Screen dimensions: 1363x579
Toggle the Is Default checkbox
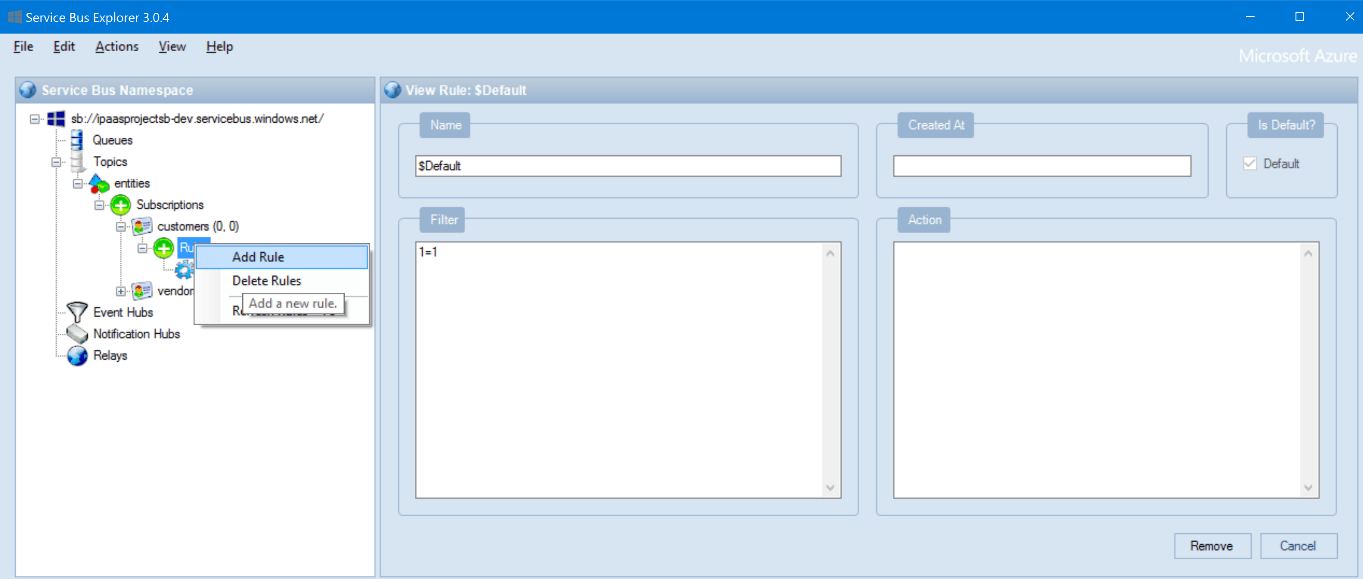(x=1249, y=164)
